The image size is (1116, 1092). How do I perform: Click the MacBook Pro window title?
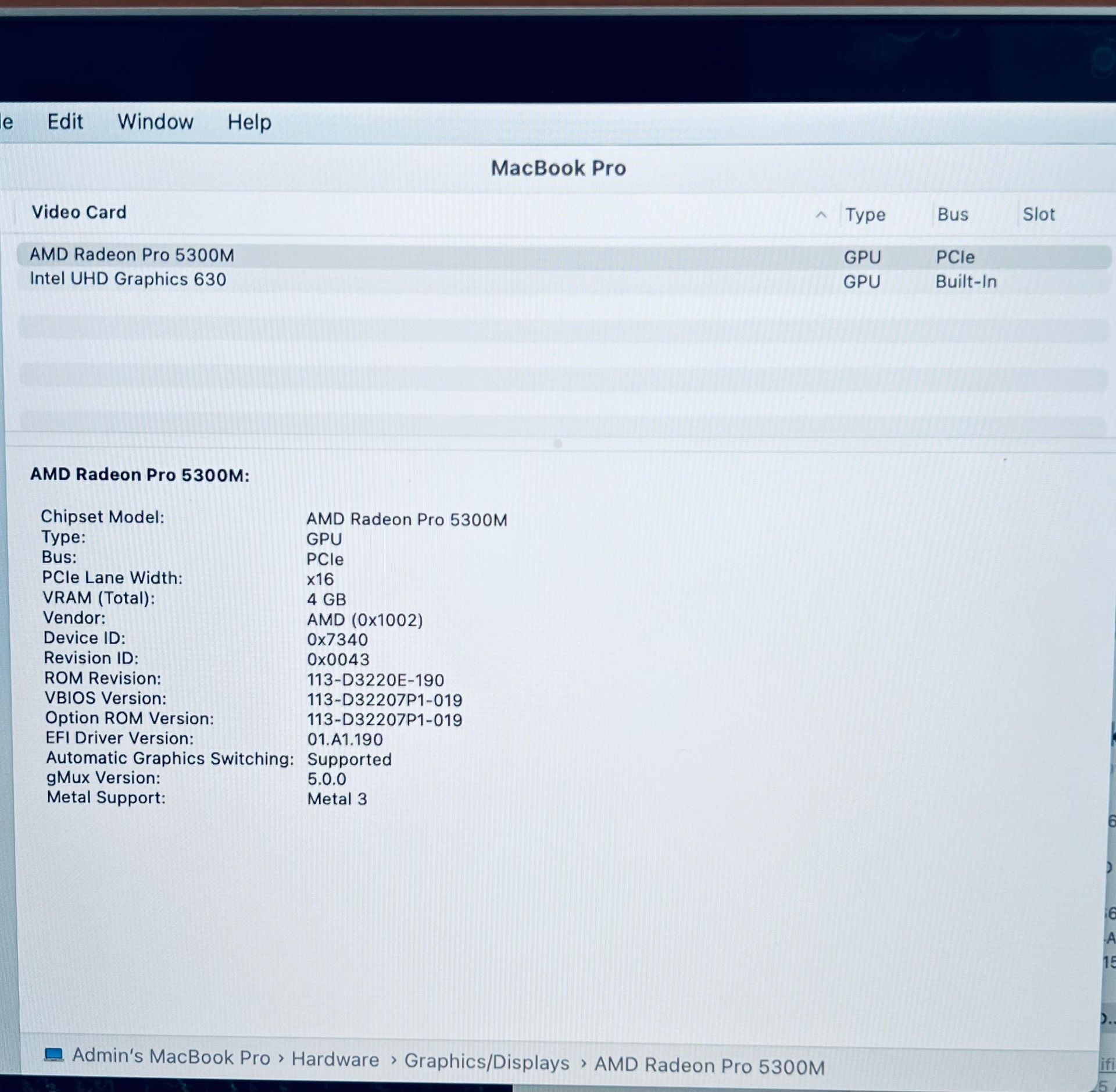559,168
